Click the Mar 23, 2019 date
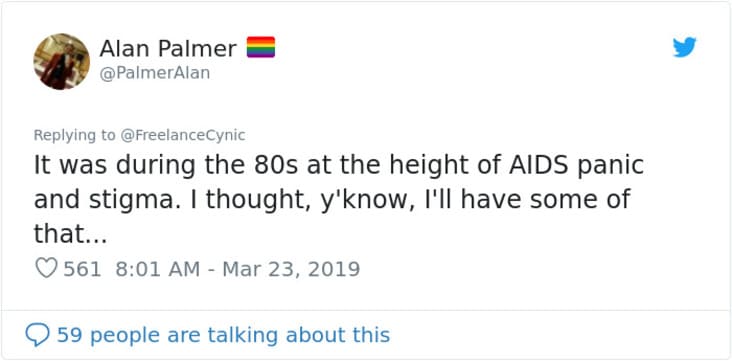The image size is (732, 361). pos(291,269)
